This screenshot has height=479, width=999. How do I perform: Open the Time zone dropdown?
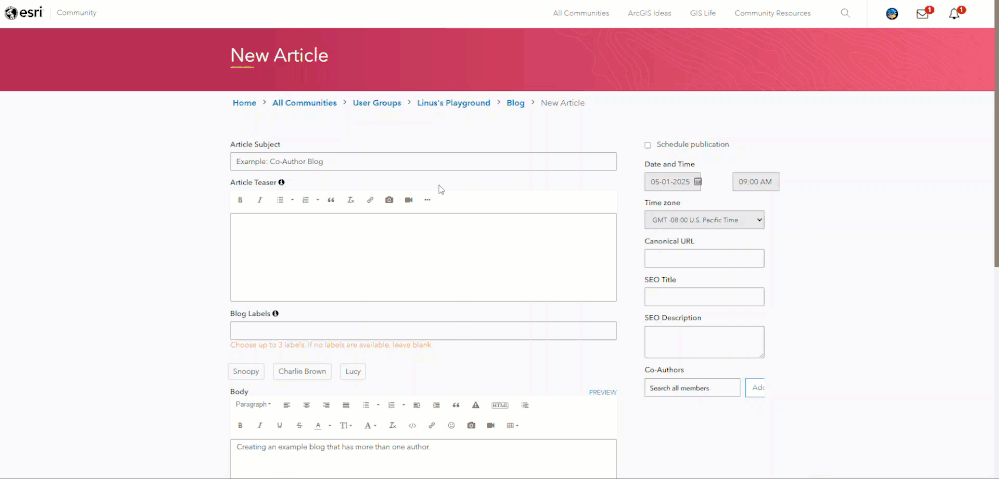click(704, 220)
